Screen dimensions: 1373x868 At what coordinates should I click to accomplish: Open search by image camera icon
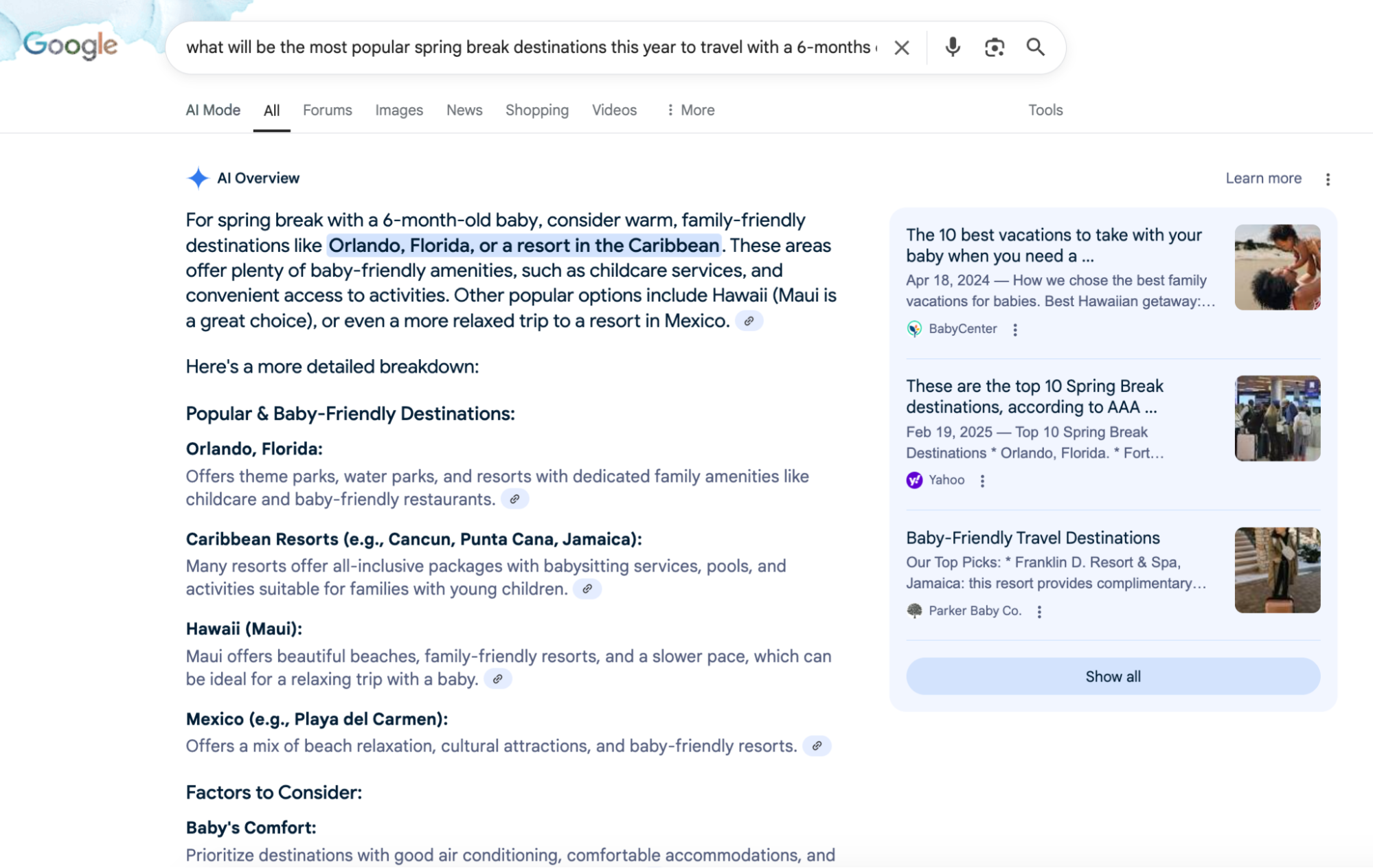pyautogui.click(x=994, y=47)
